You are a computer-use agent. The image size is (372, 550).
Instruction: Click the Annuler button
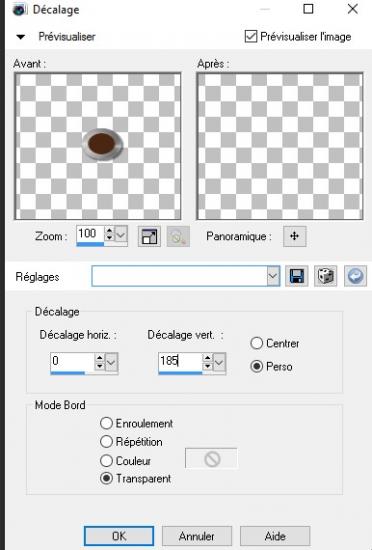[x=197, y=536]
